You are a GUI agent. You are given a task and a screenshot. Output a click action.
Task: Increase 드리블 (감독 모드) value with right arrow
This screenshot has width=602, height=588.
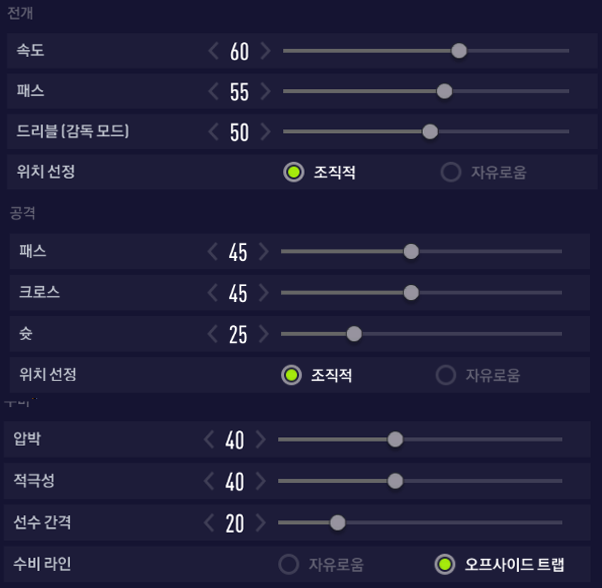[x=265, y=132]
